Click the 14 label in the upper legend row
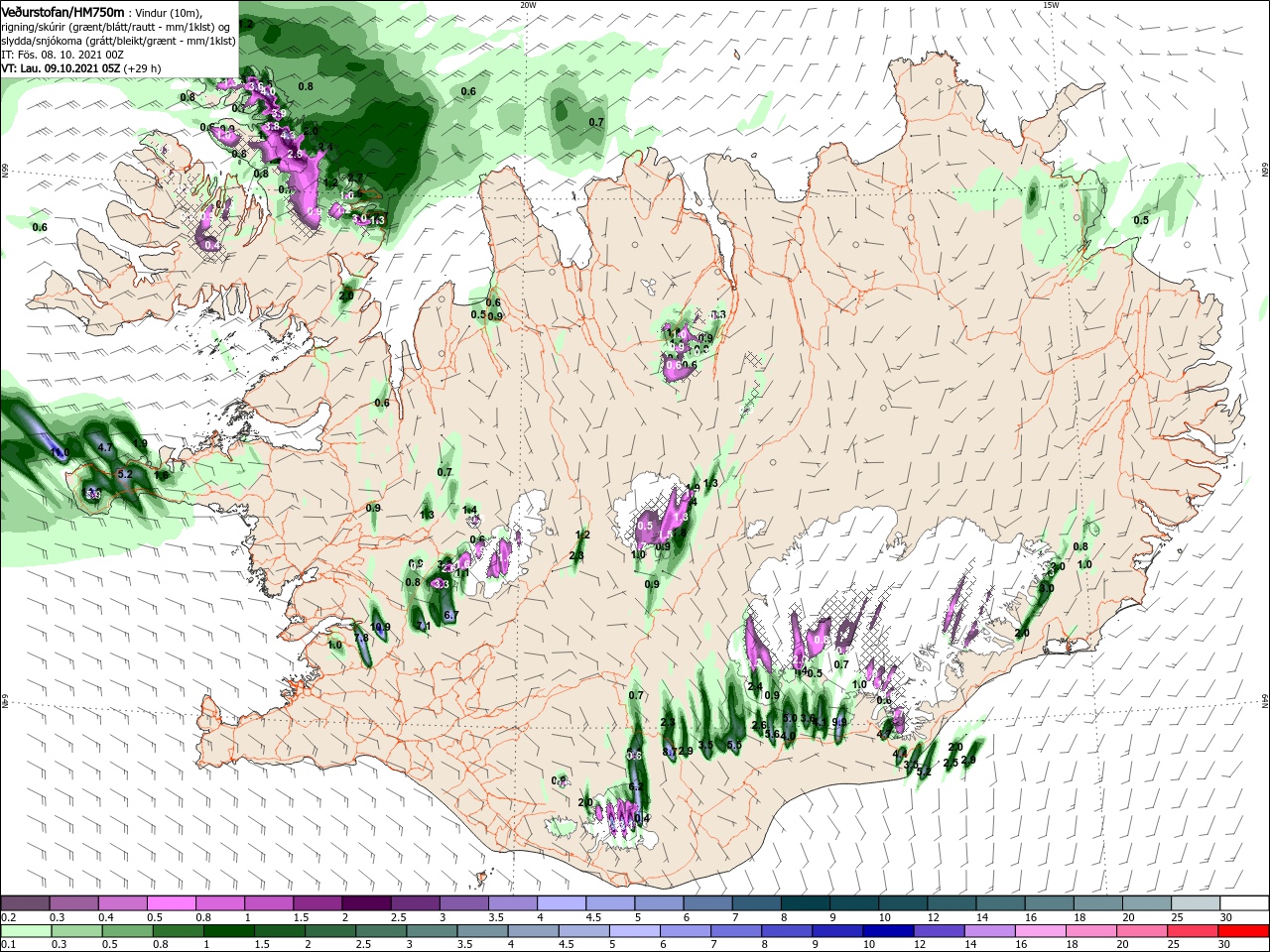Viewport: 1270px width, 952px height. (981, 918)
